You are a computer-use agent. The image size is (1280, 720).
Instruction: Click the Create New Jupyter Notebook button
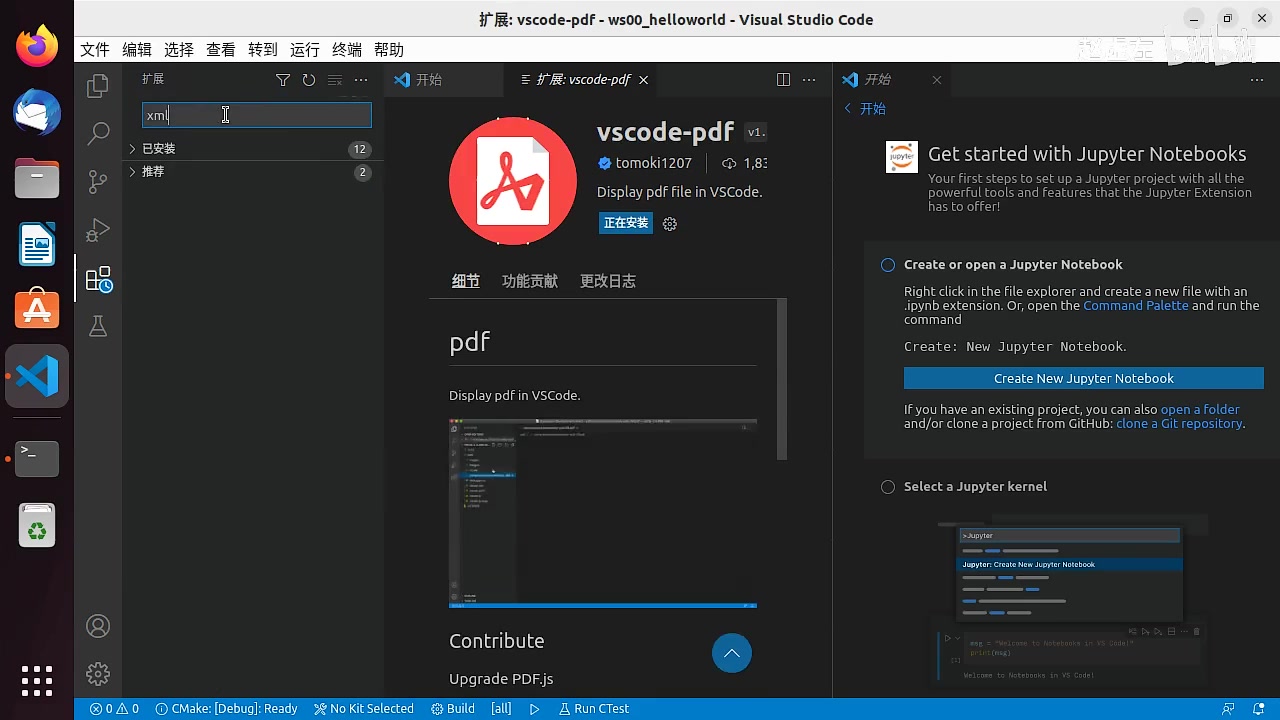coord(1083,378)
